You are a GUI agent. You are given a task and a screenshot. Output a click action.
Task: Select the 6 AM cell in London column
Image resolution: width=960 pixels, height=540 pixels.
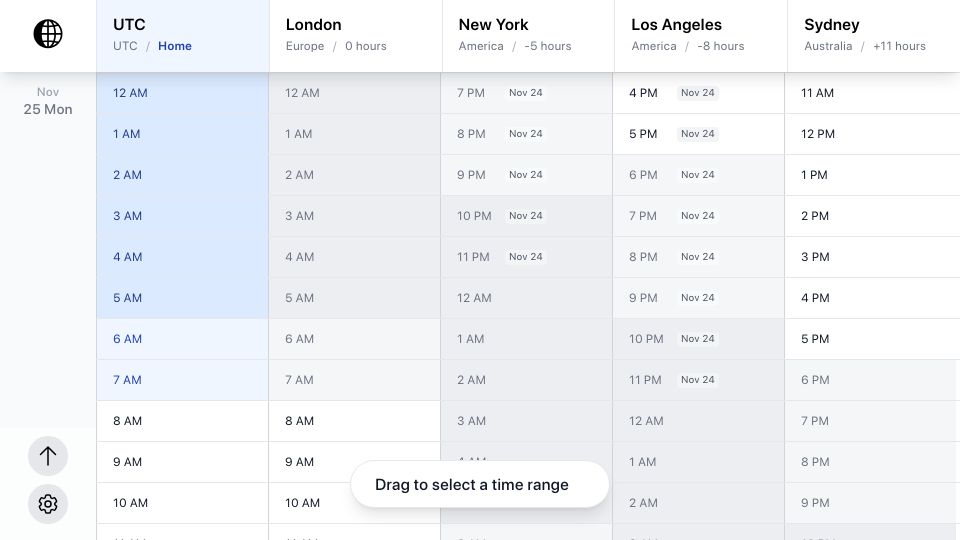click(354, 339)
